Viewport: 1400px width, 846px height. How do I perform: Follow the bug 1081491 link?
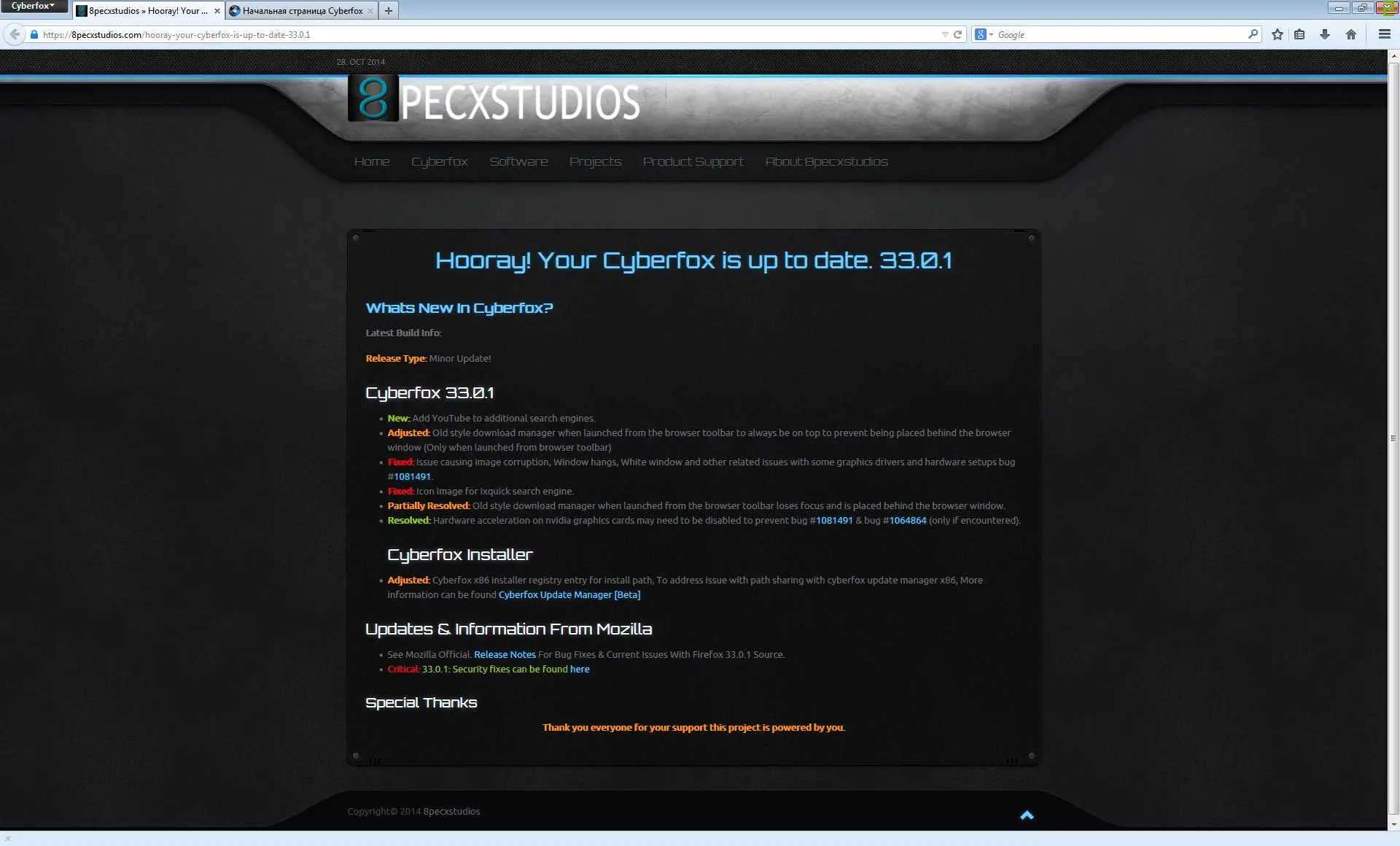coord(412,476)
